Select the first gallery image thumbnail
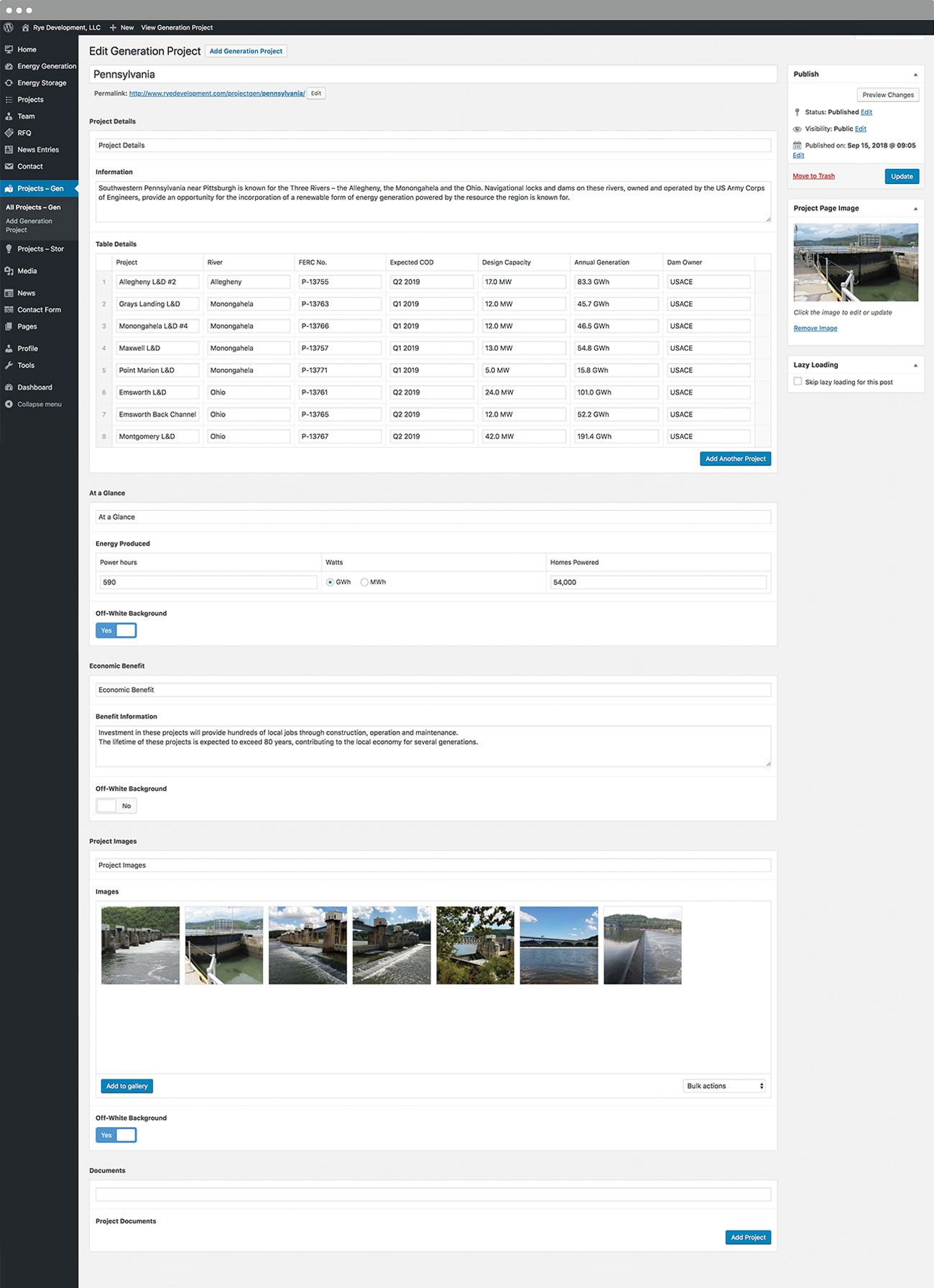 (140, 945)
